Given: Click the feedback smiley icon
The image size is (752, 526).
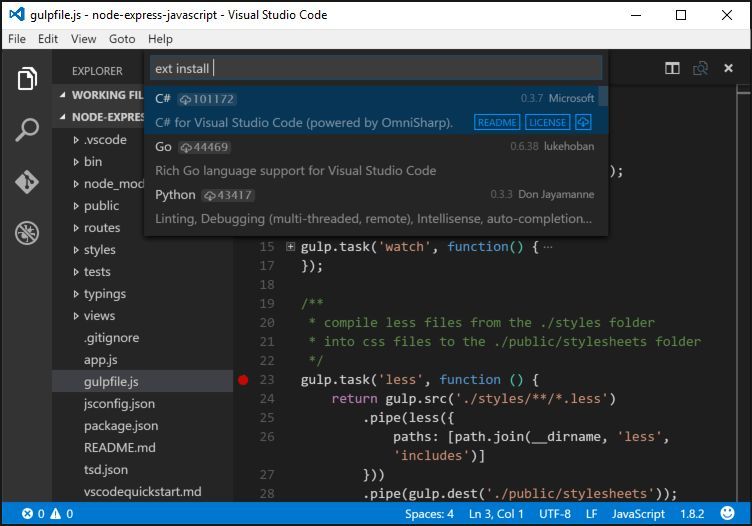Looking at the screenshot, I should tap(727, 513).
